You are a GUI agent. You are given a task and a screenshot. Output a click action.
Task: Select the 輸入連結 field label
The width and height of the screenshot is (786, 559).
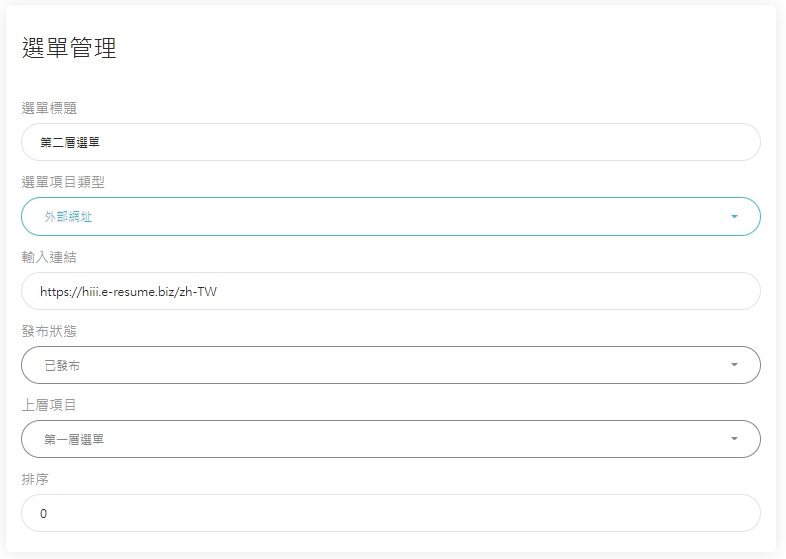coord(51,257)
